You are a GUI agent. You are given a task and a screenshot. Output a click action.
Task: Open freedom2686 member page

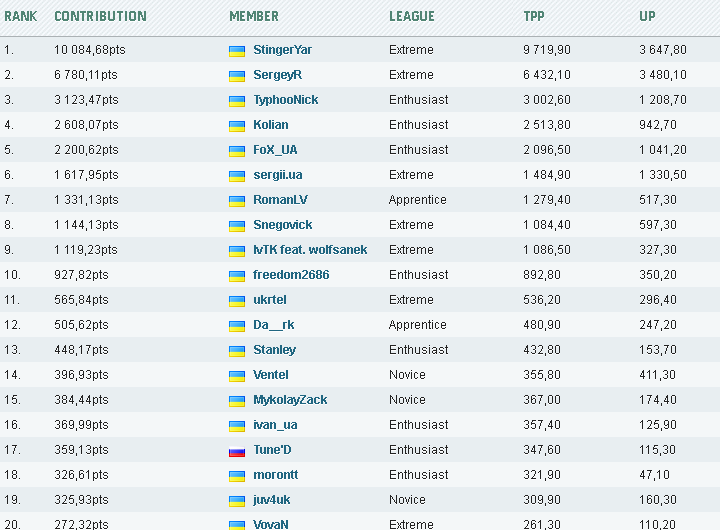(x=291, y=275)
